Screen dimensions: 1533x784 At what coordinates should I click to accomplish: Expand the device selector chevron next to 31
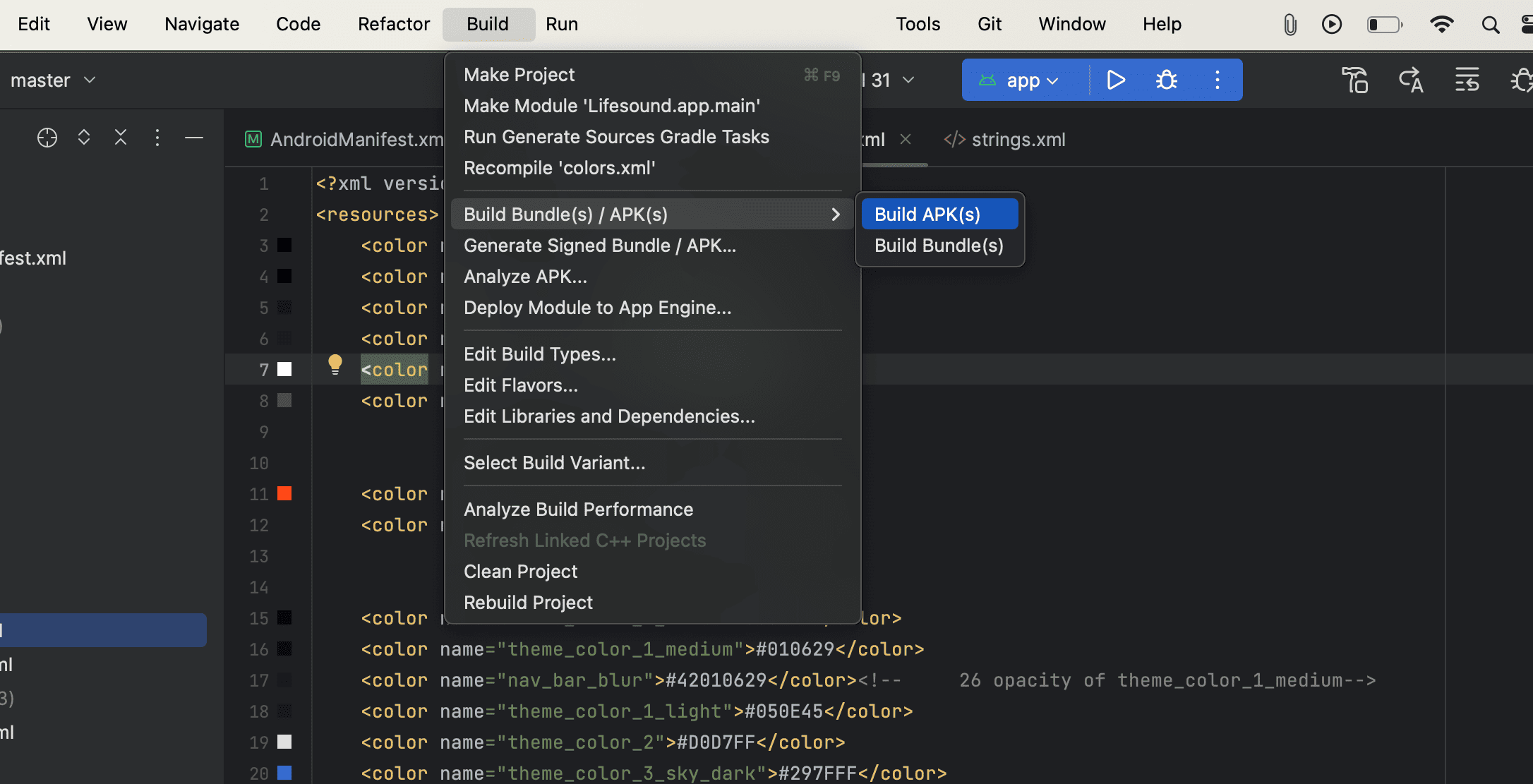tap(909, 80)
